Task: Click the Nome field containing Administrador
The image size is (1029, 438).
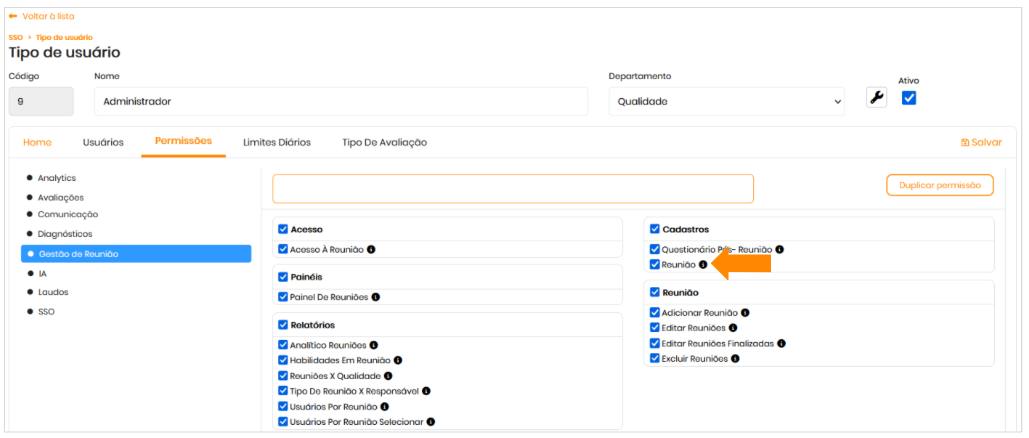Action: [340, 101]
